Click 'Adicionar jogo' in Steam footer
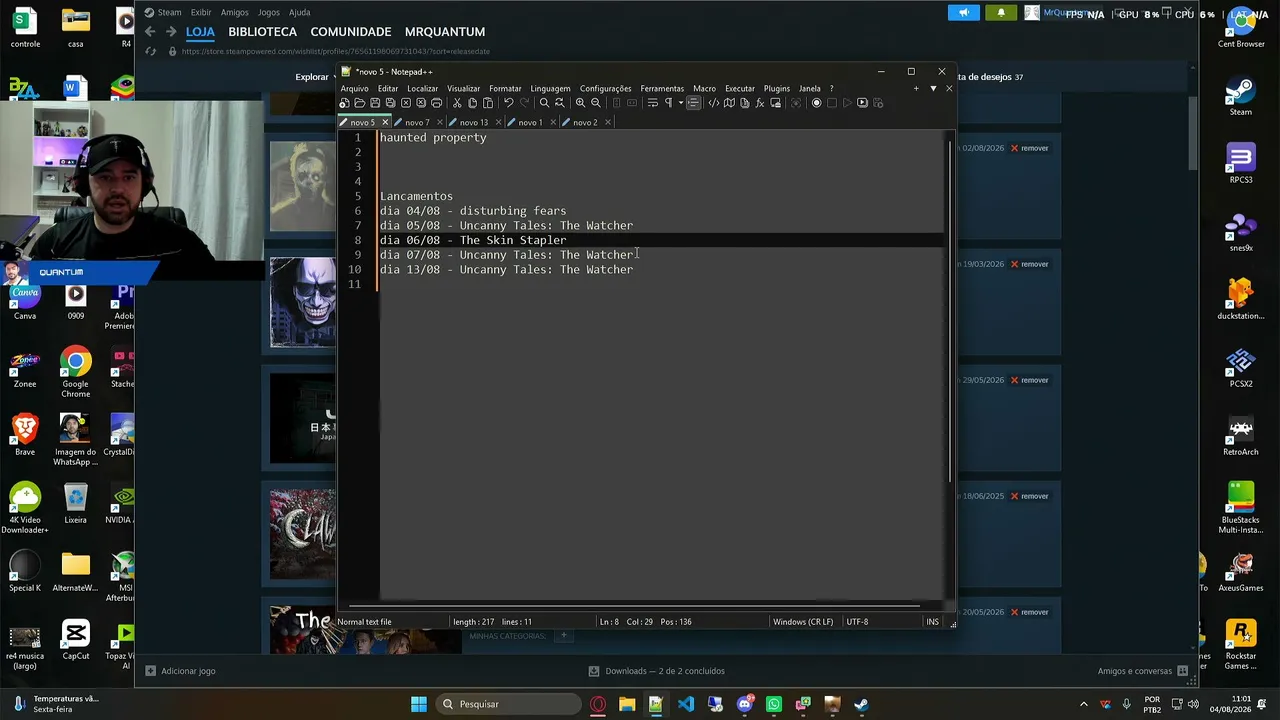Screen dimensions: 1280x720 point(180,671)
